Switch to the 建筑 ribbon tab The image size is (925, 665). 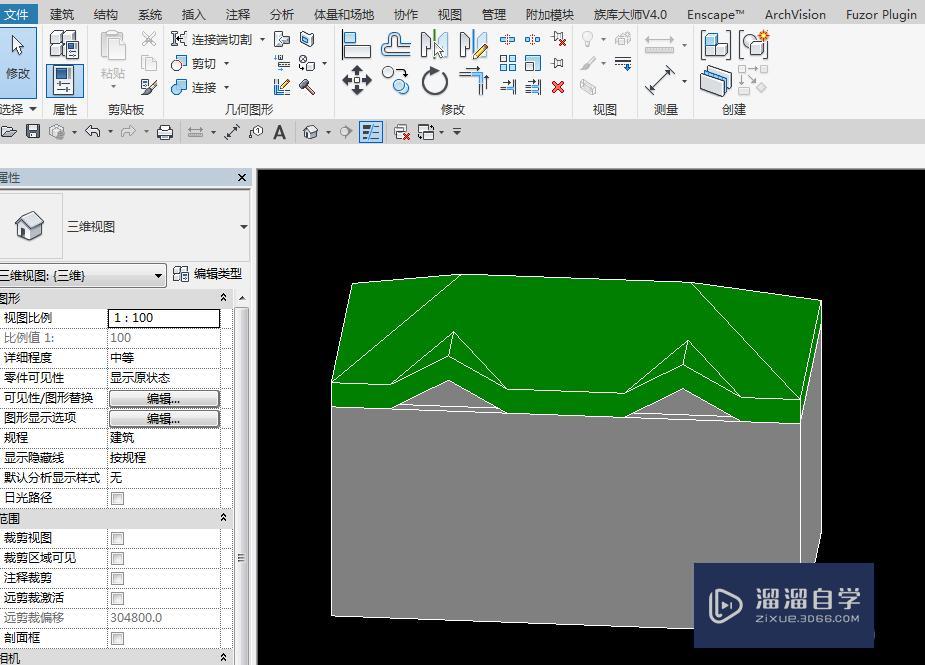[62, 14]
